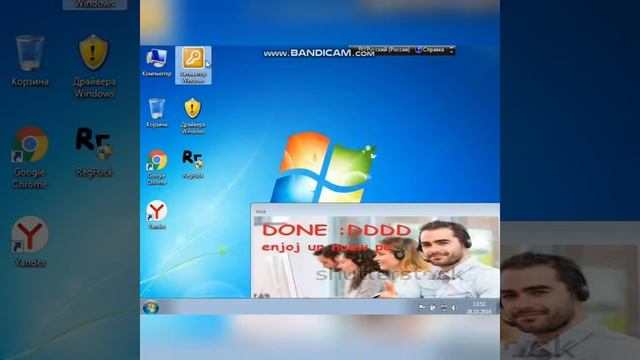Launch Yandex shortcut in the sharp centered desktop
Screen dimensions: 640x360
click(157, 214)
